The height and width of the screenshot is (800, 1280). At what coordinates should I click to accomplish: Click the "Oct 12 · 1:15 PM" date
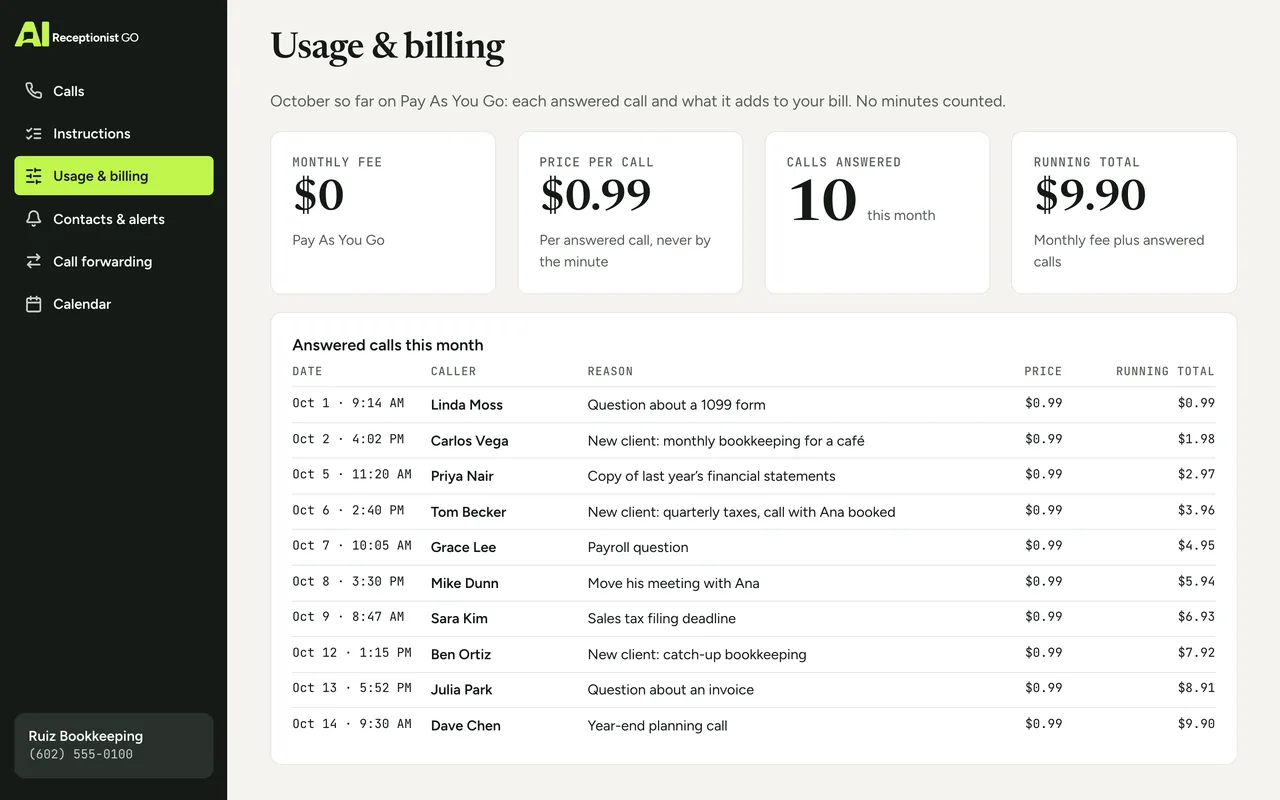click(352, 652)
